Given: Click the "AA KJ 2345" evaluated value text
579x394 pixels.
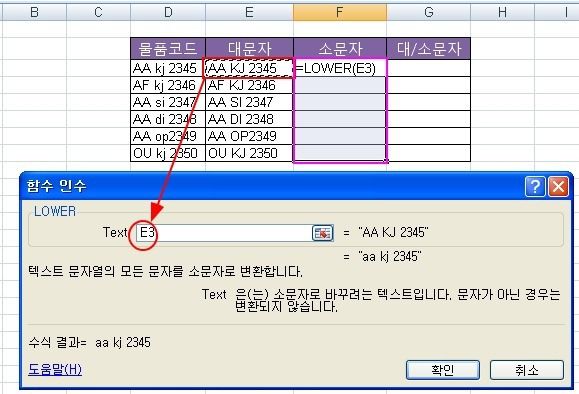Looking at the screenshot, I should (x=393, y=232).
